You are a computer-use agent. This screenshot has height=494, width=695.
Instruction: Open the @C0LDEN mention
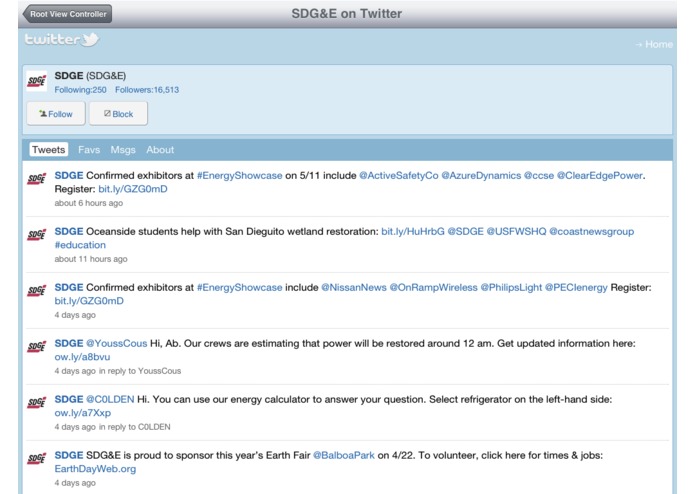click(110, 399)
